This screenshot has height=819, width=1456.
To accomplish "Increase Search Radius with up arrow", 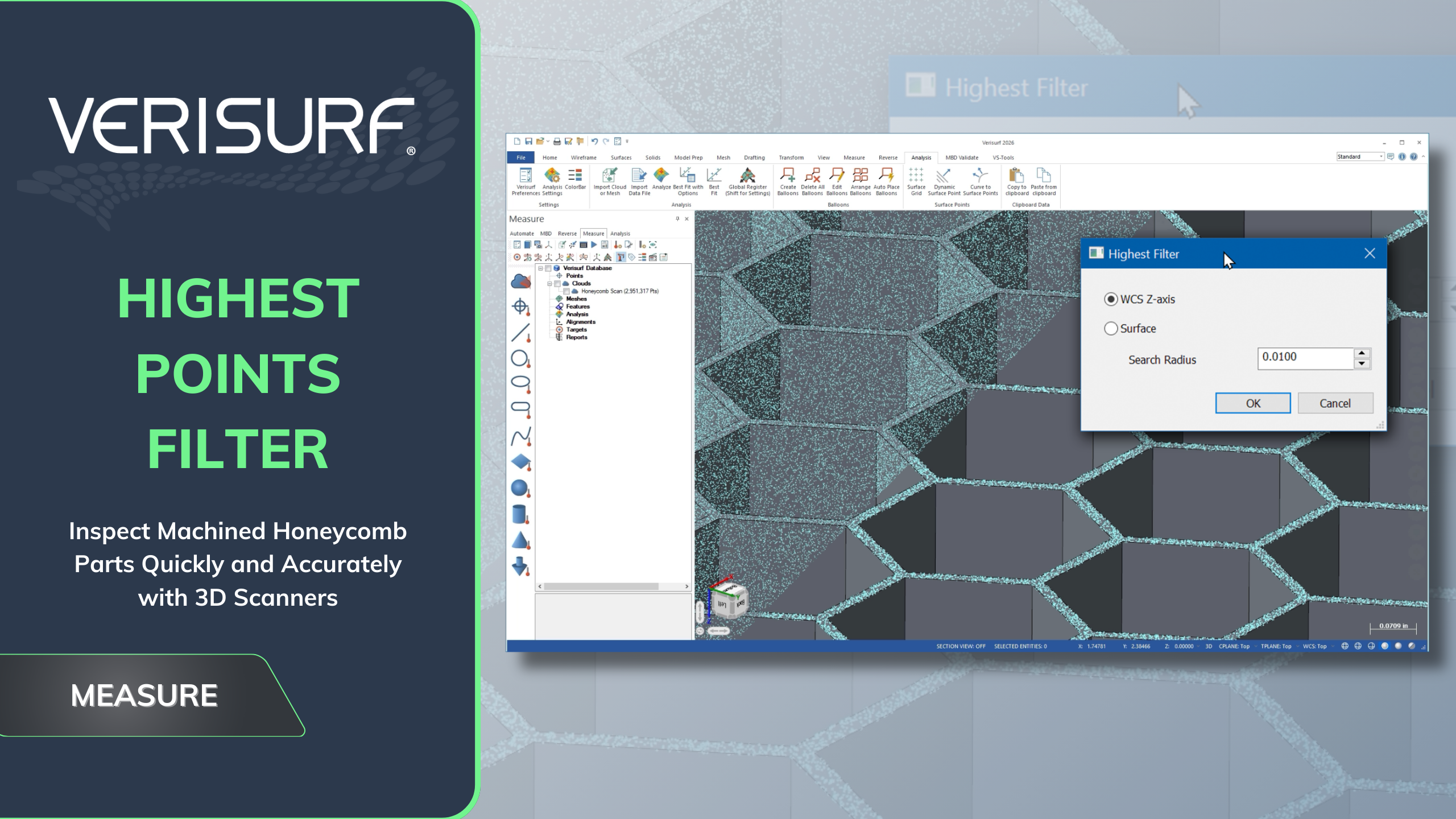I will click(1362, 353).
